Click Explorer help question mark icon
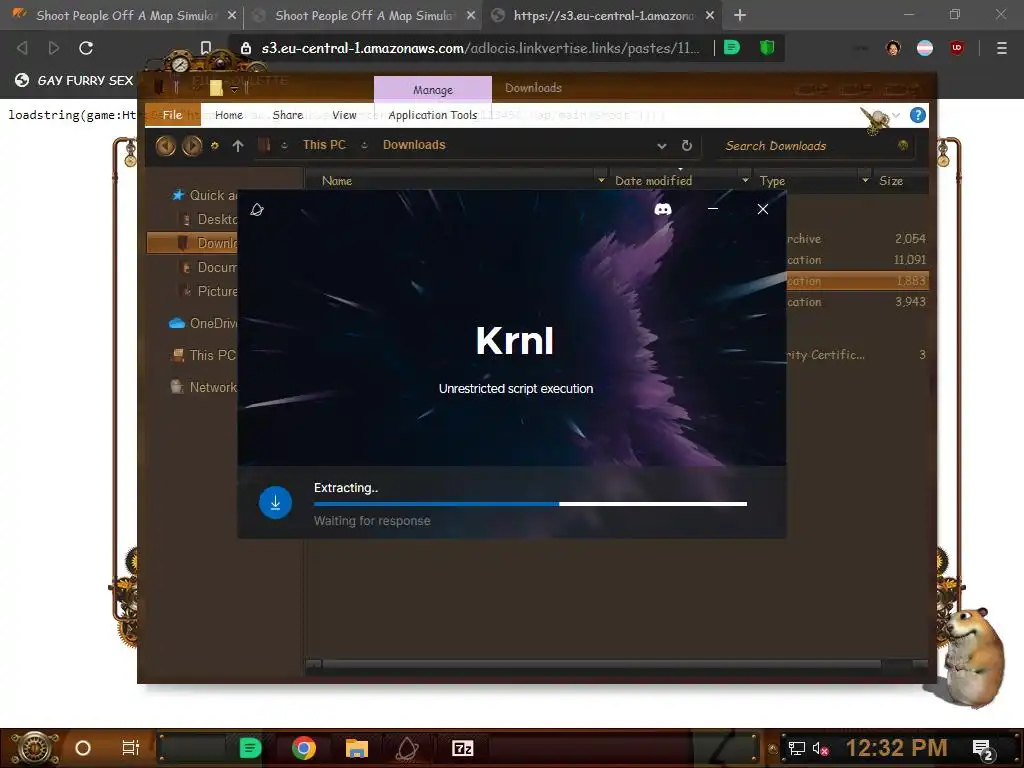The height and width of the screenshot is (768, 1024). coord(918,115)
